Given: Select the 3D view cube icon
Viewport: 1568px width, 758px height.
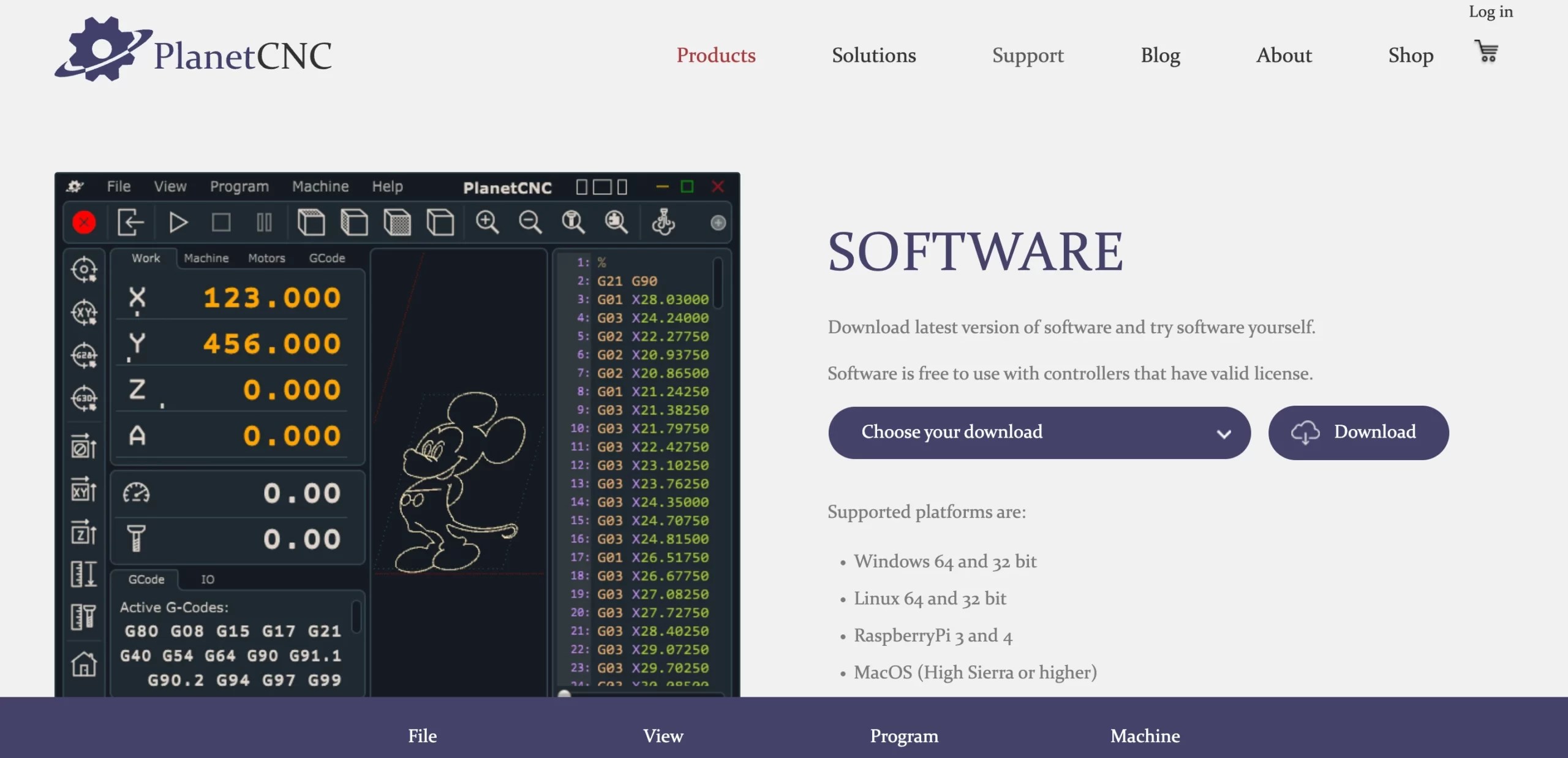Looking at the screenshot, I should 441,222.
